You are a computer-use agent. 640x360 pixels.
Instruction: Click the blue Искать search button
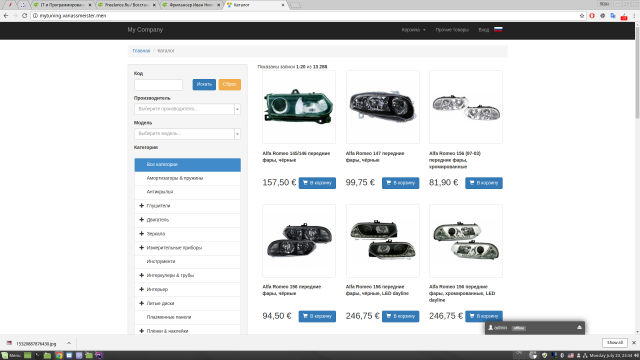[204, 84]
